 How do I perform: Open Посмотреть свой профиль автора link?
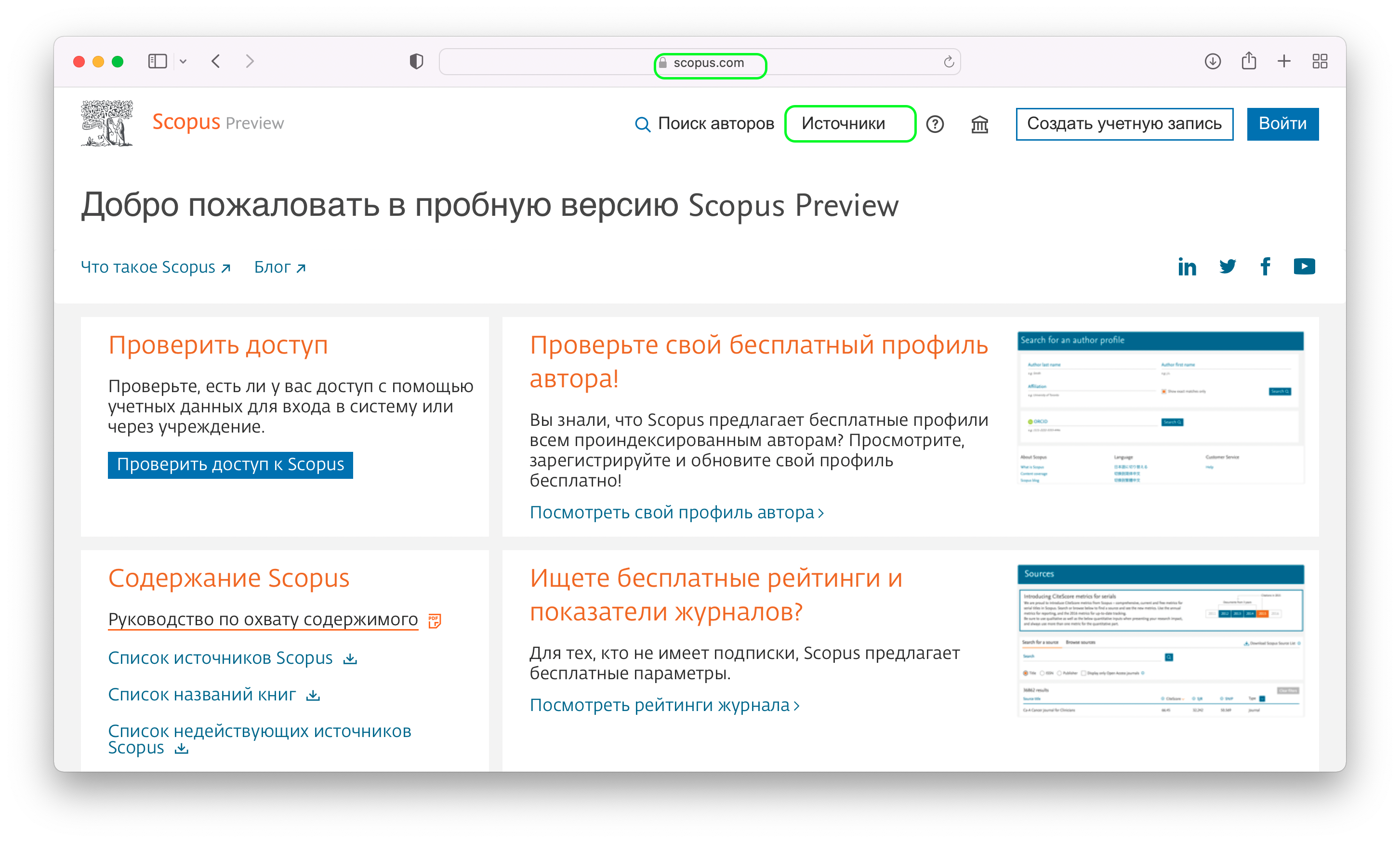click(x=677, y=513)
